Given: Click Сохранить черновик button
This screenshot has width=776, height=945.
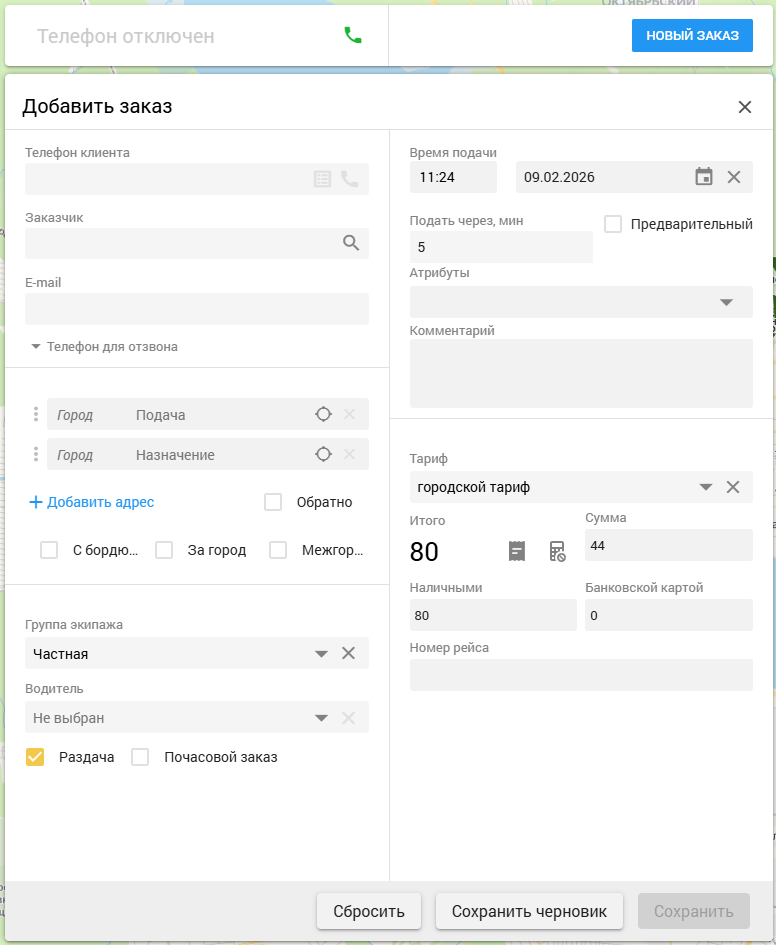Looking at the screenshot, I should (529, 911).
